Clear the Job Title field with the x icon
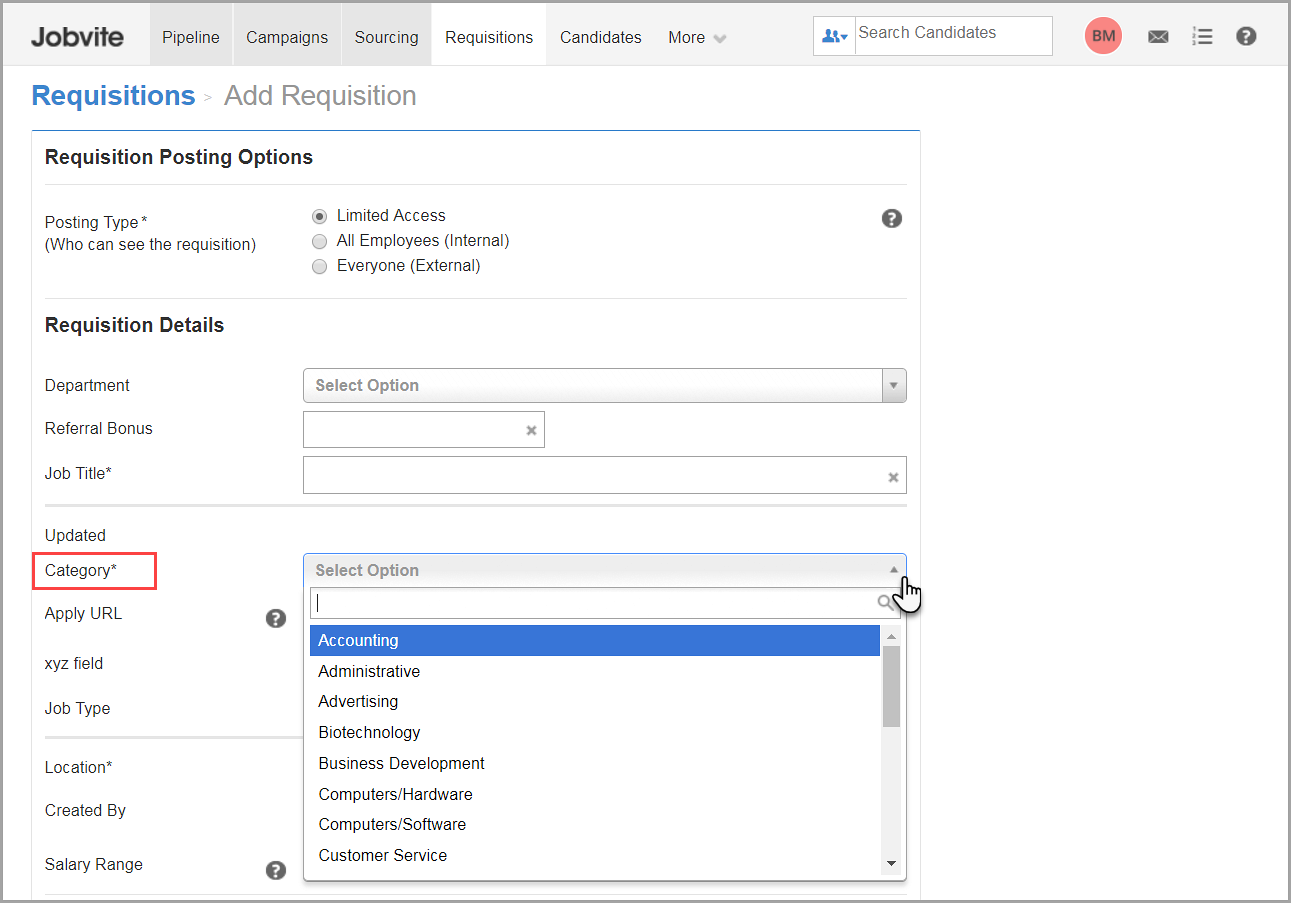Screen dimensions: 1291x903 893,477
